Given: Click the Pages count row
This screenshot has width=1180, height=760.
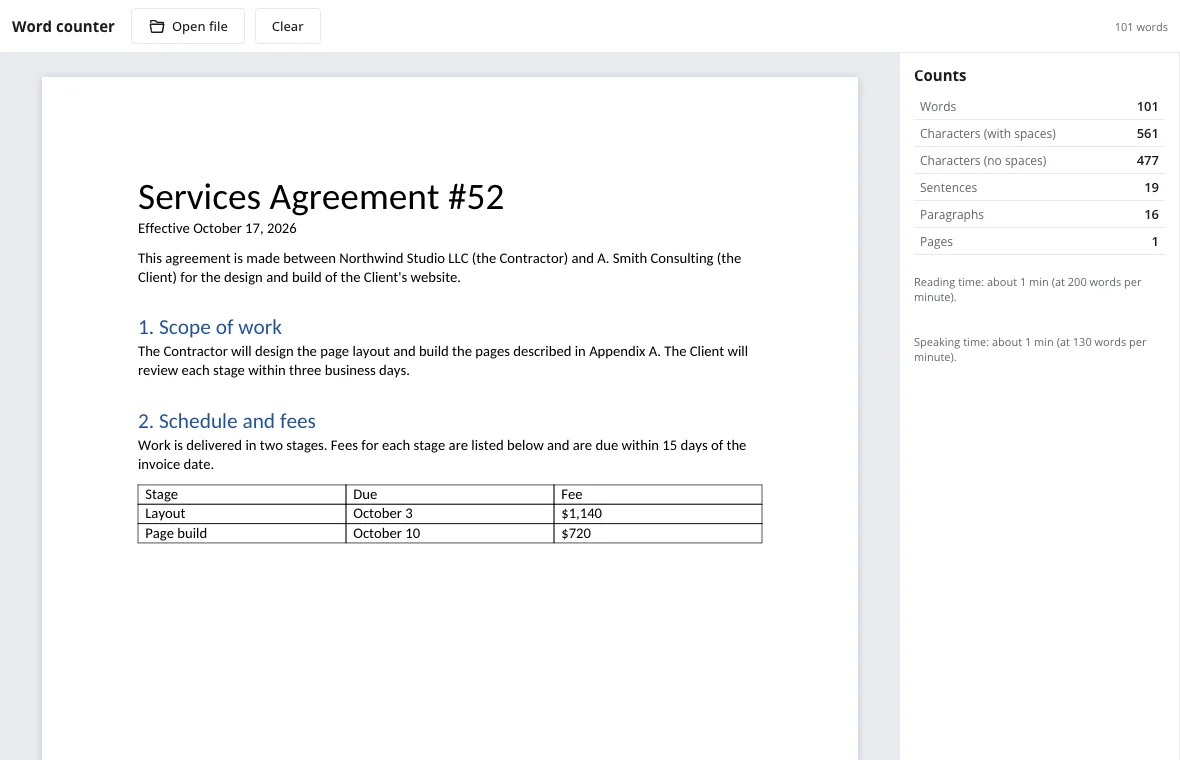Looking at the screenshot, I should tap(1039, 242).
